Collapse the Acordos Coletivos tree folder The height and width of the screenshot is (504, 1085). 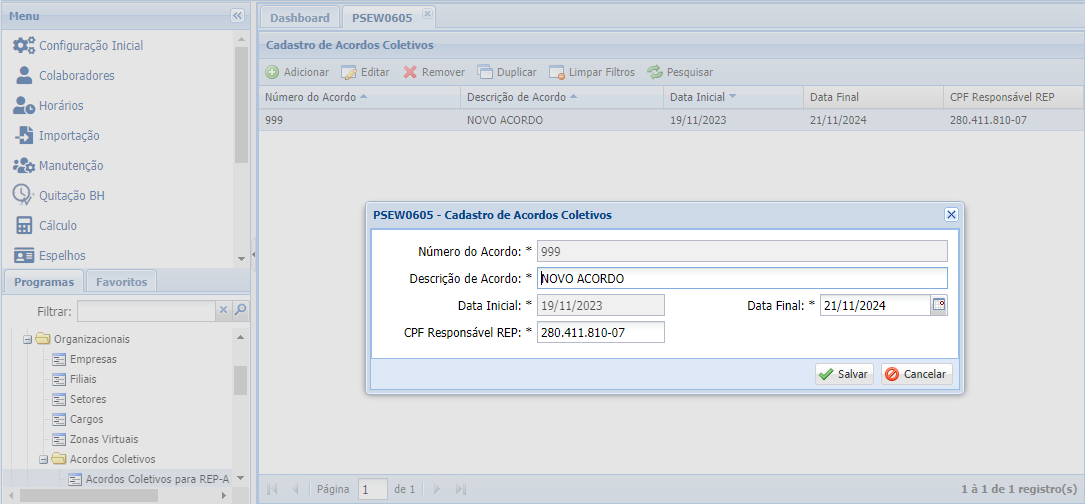pos(44,459)
